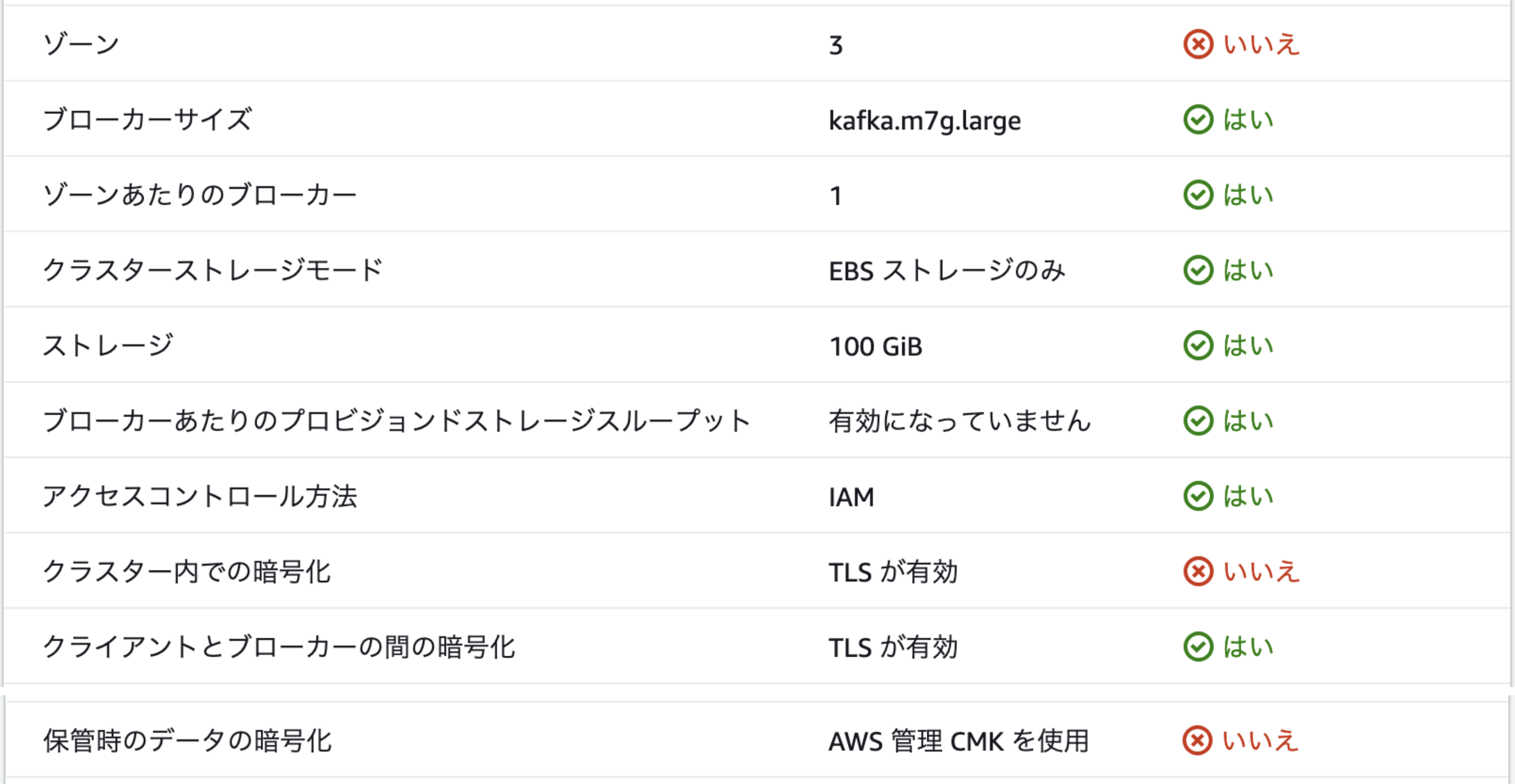Click red X icon for 保管時のデータの暗号化
The width and height of the screenshot is (1515, 784).
(x=1197, y=740)
